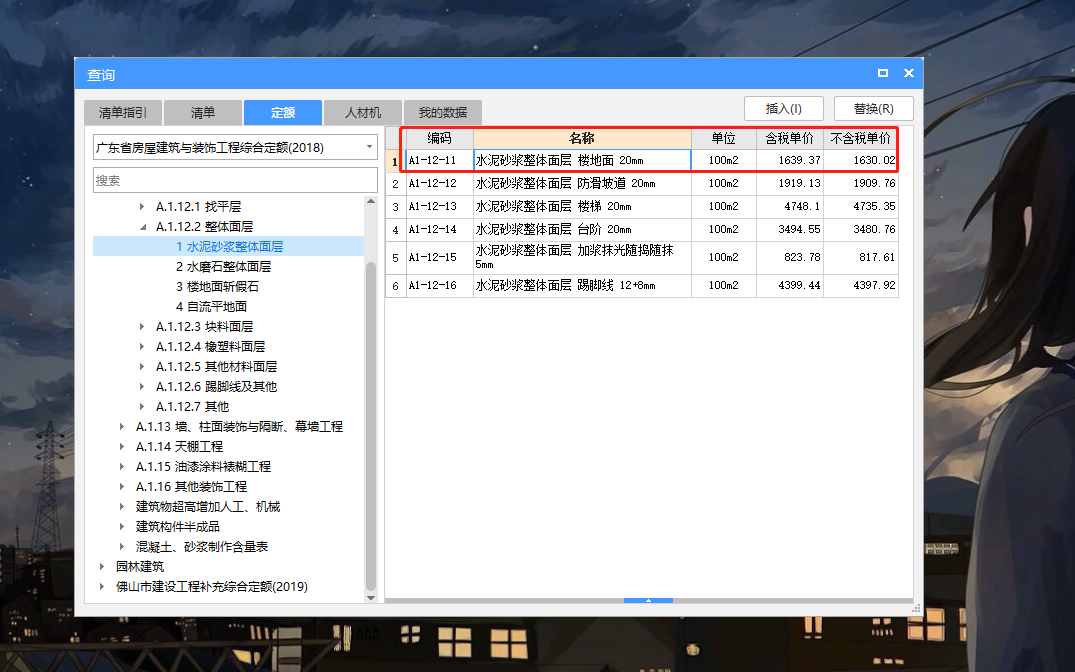This screenshot has height=672, width=1075.
Task: Click name cell 水泥砂浆整体面层 防滑坡道 20mm
Action: pyautogui.click(x=582, y=184)
